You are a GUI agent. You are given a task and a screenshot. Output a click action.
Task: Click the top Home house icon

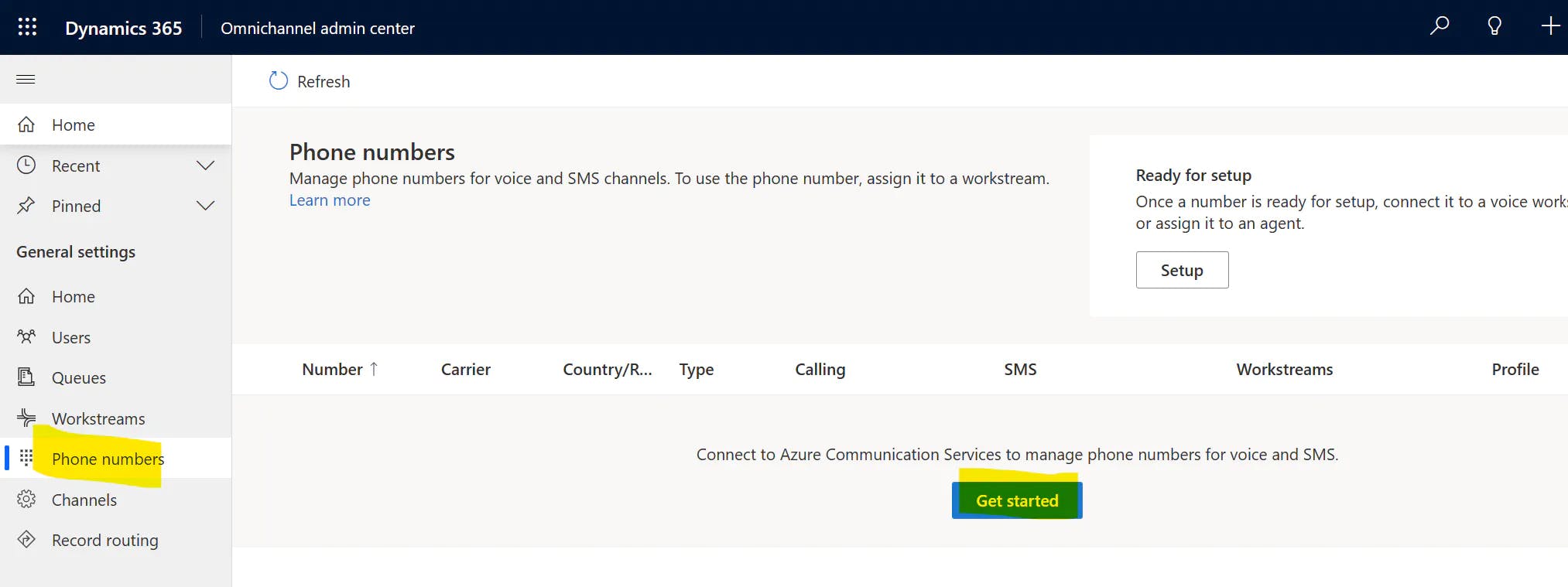[x=26, y=125]
